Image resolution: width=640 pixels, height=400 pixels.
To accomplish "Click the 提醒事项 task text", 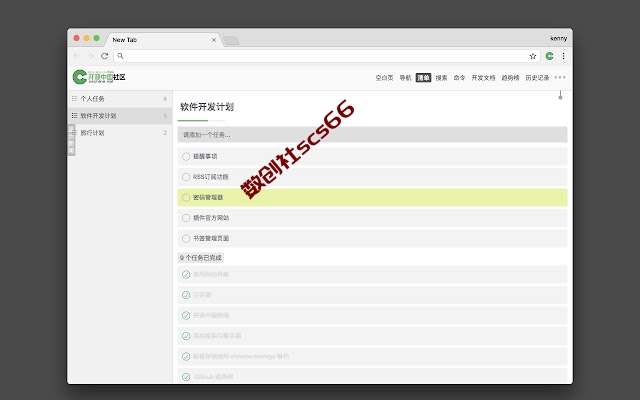I will tap(205, 156).
